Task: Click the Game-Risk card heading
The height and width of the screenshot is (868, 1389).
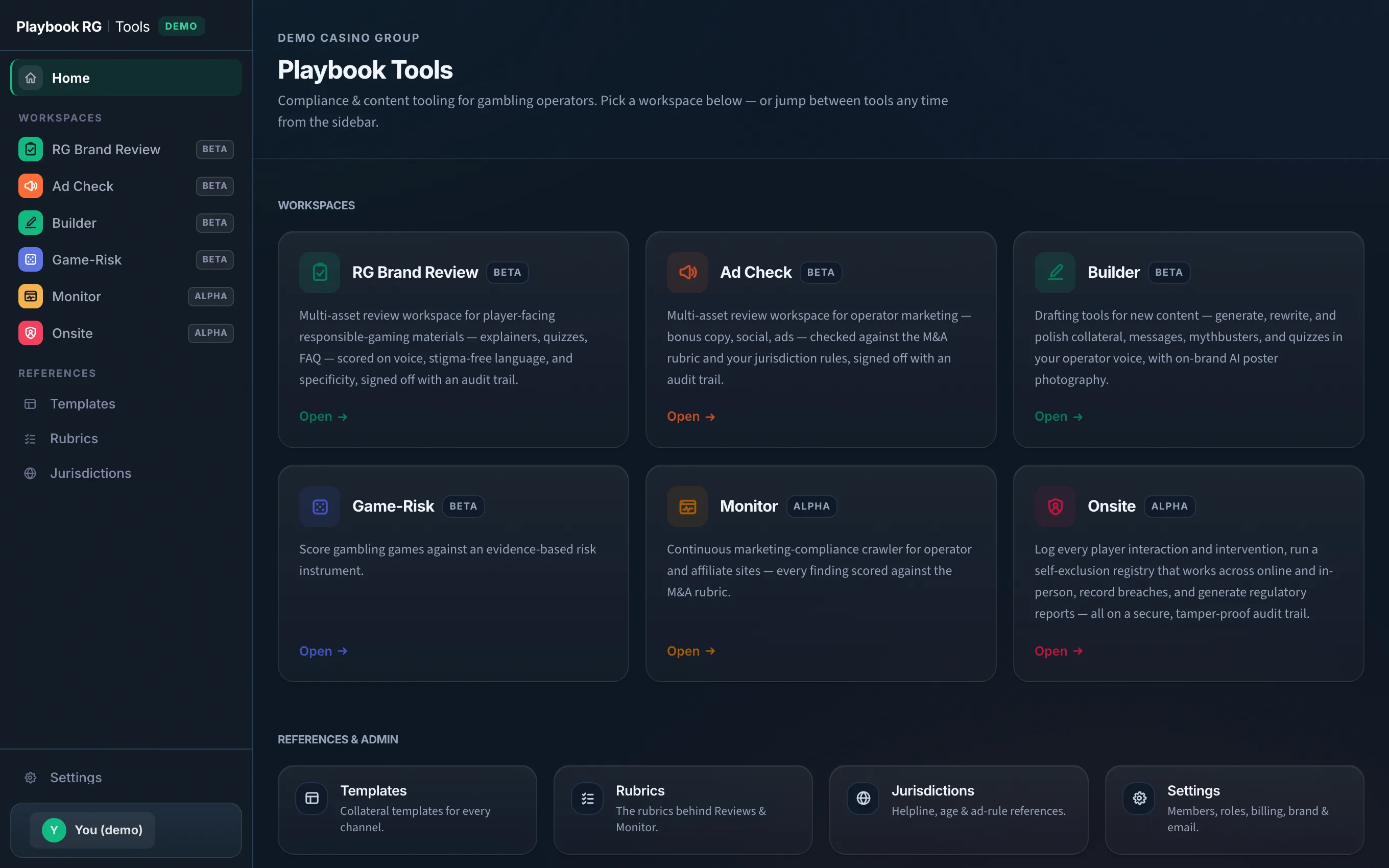Action: coord(393,507)
